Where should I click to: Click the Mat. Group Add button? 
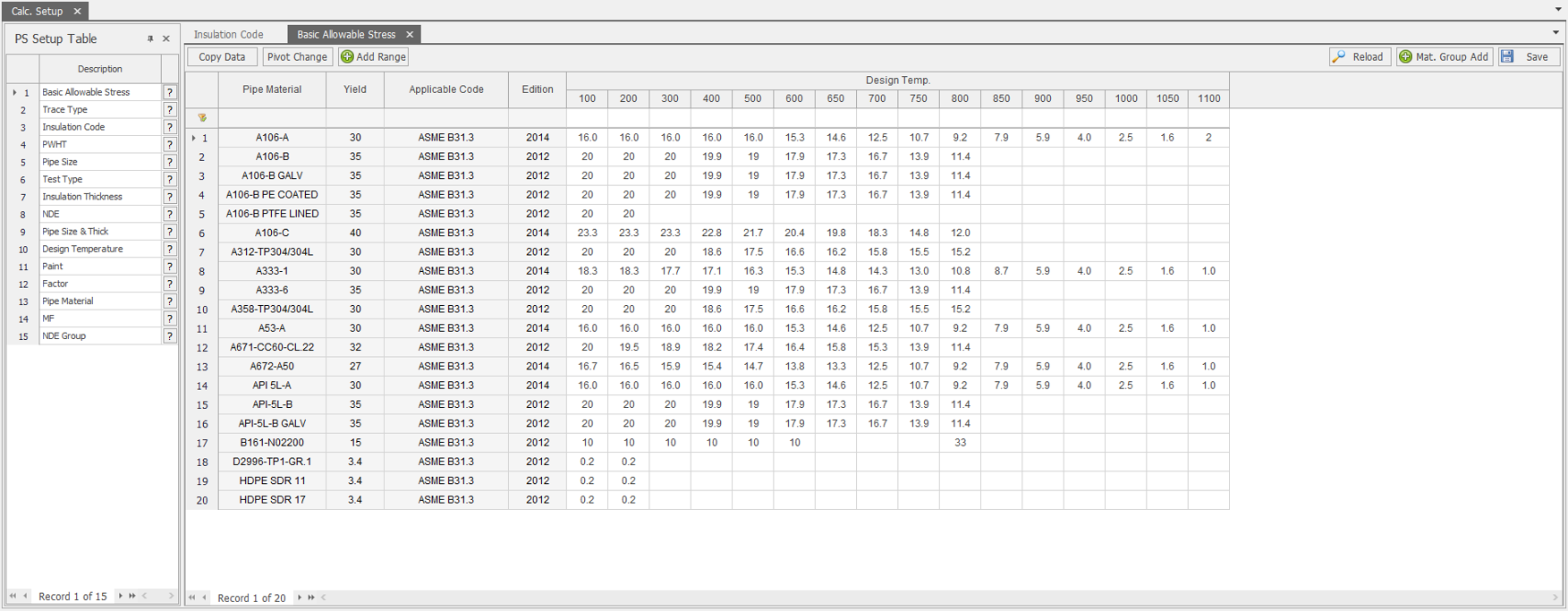[x=1444, y=57]
